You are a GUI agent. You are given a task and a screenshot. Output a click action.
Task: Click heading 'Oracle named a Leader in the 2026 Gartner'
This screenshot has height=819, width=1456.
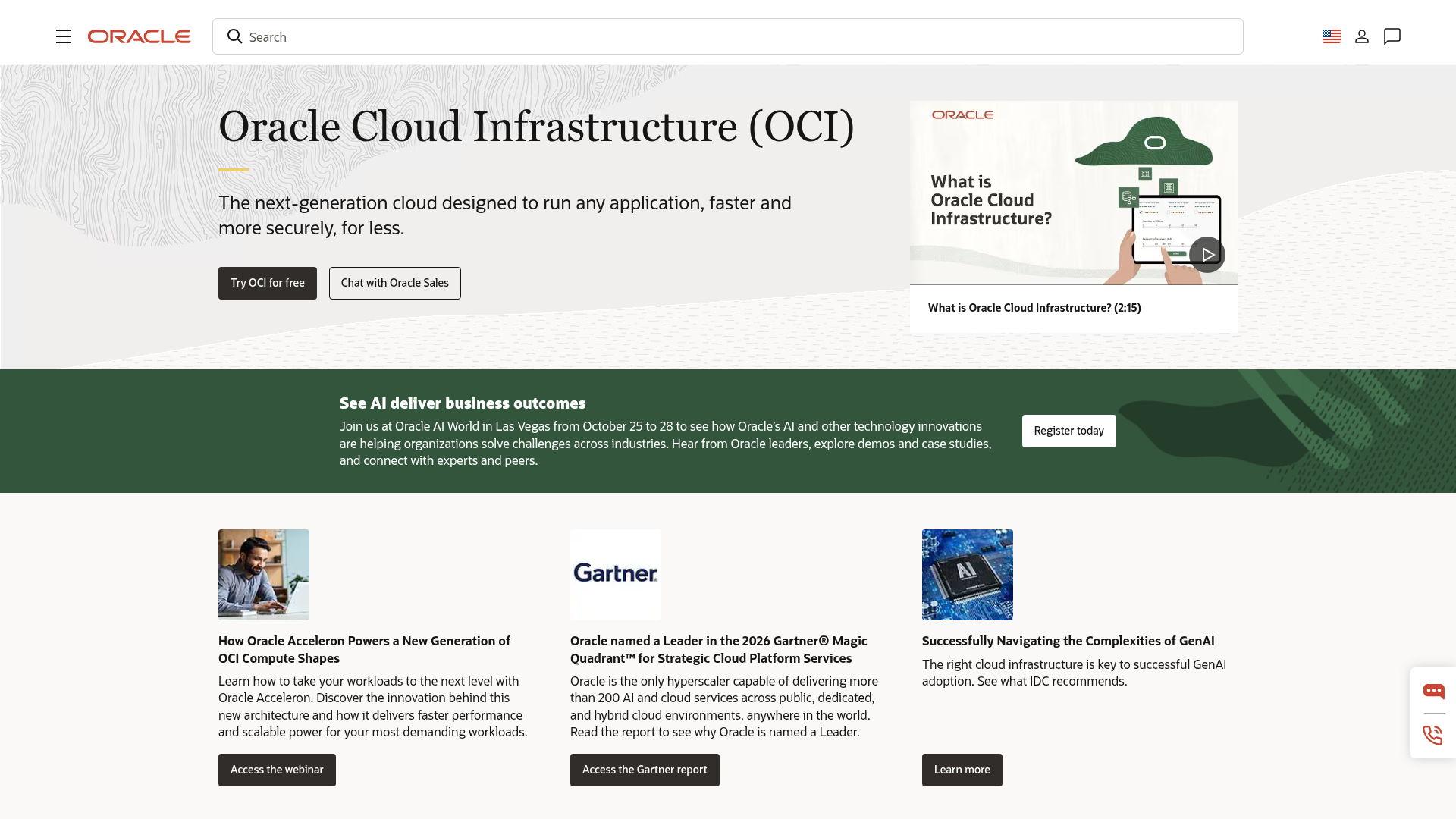point(719,649)
